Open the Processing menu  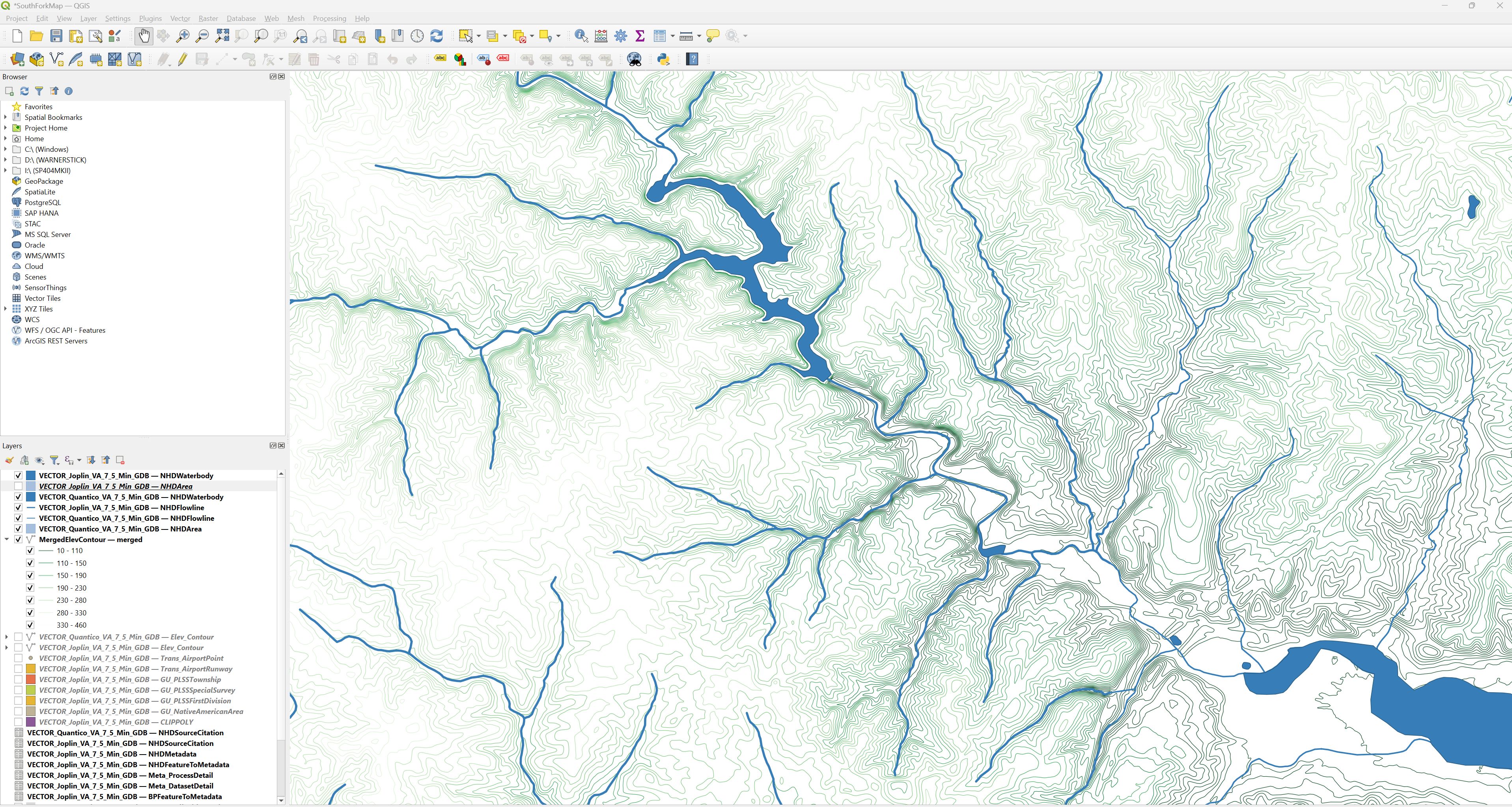tap(329, 18)
